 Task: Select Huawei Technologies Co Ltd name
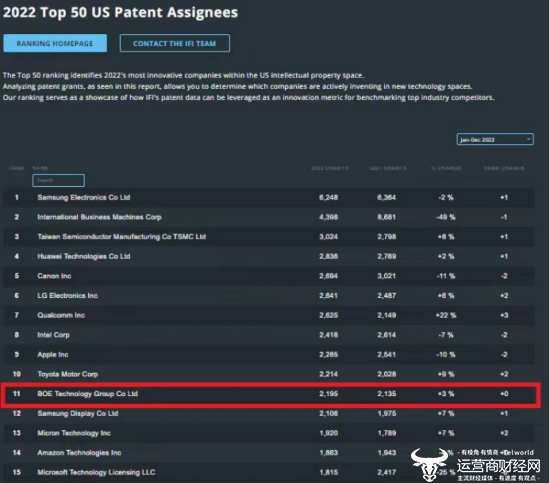(x=84, y=256)
